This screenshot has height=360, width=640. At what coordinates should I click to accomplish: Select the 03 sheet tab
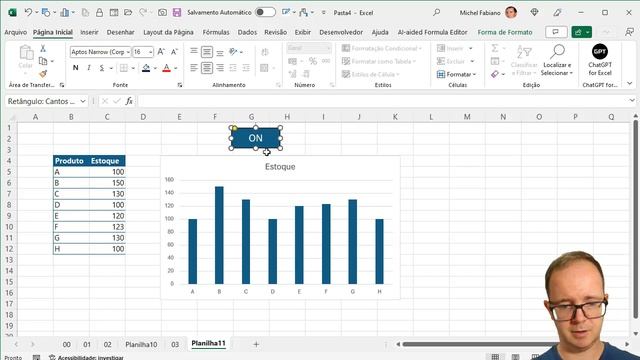pyautogui.click(x=175, y=344)
